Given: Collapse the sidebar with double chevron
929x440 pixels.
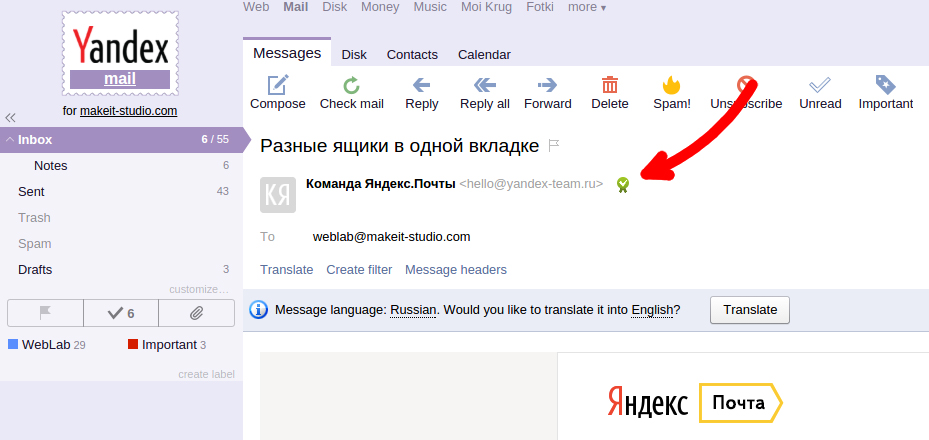Looking at the screenshot, I should point(10,117).
